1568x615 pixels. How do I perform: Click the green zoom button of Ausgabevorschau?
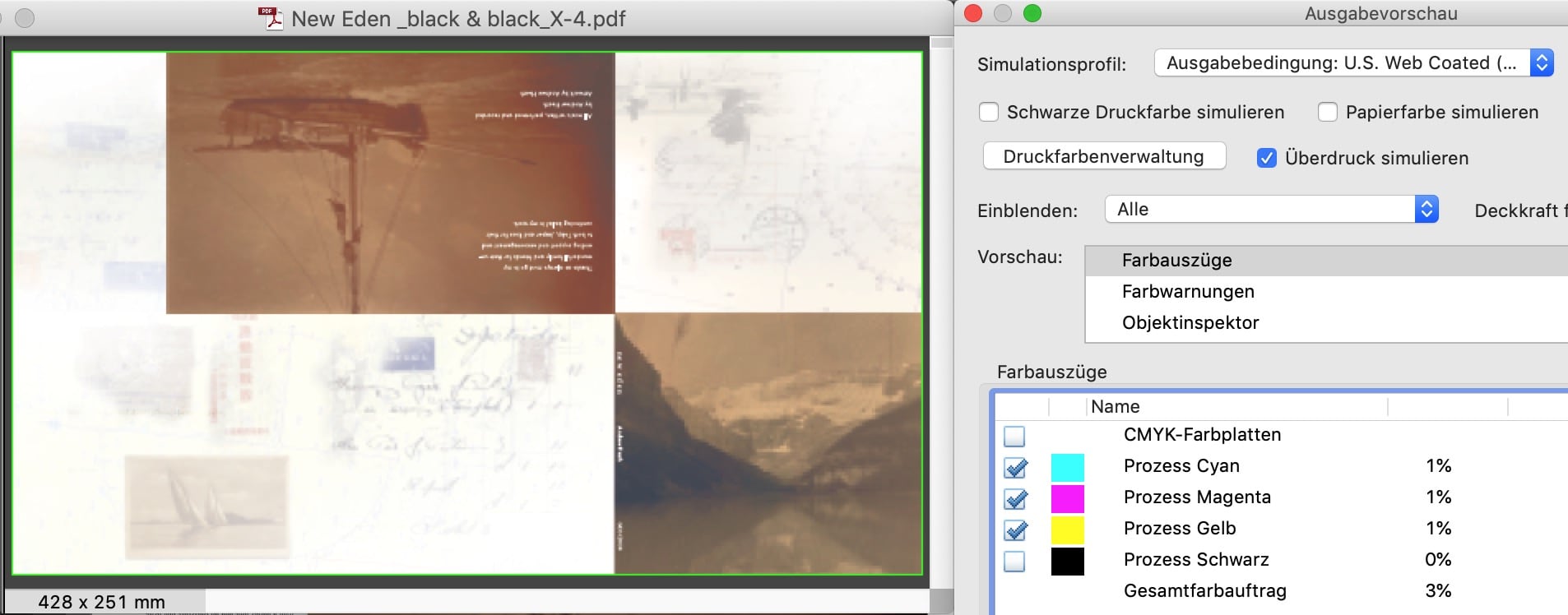(x=1032, y=13)
